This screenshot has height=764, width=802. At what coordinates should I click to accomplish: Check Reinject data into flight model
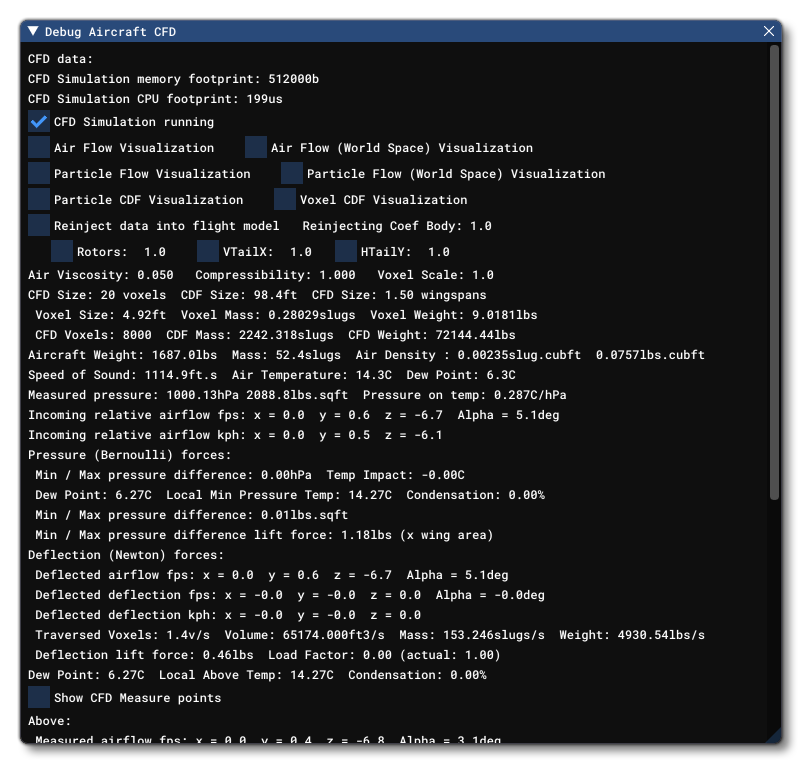pyautogui.click(x=39, y=226)
